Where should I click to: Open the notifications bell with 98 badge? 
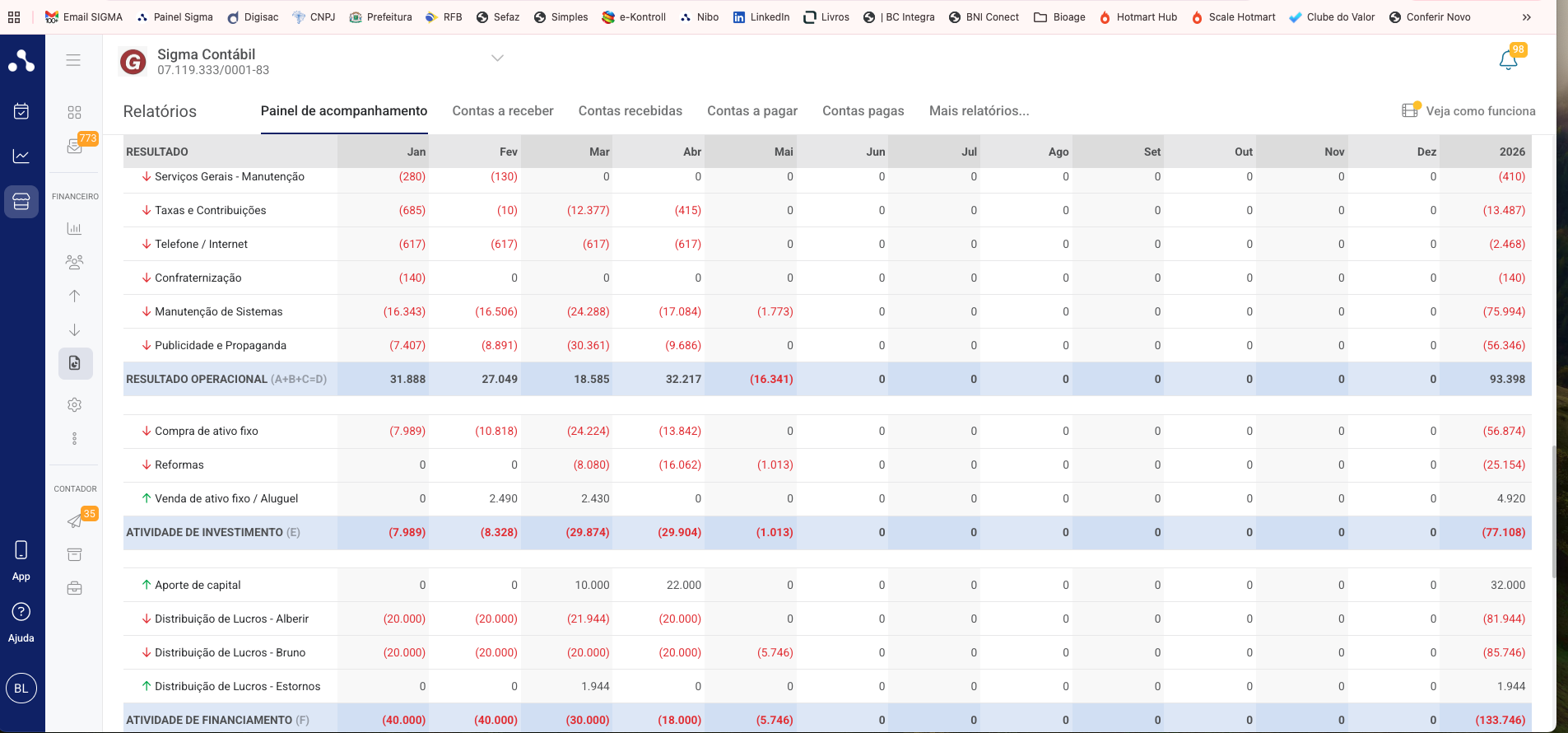(1508, 59)
